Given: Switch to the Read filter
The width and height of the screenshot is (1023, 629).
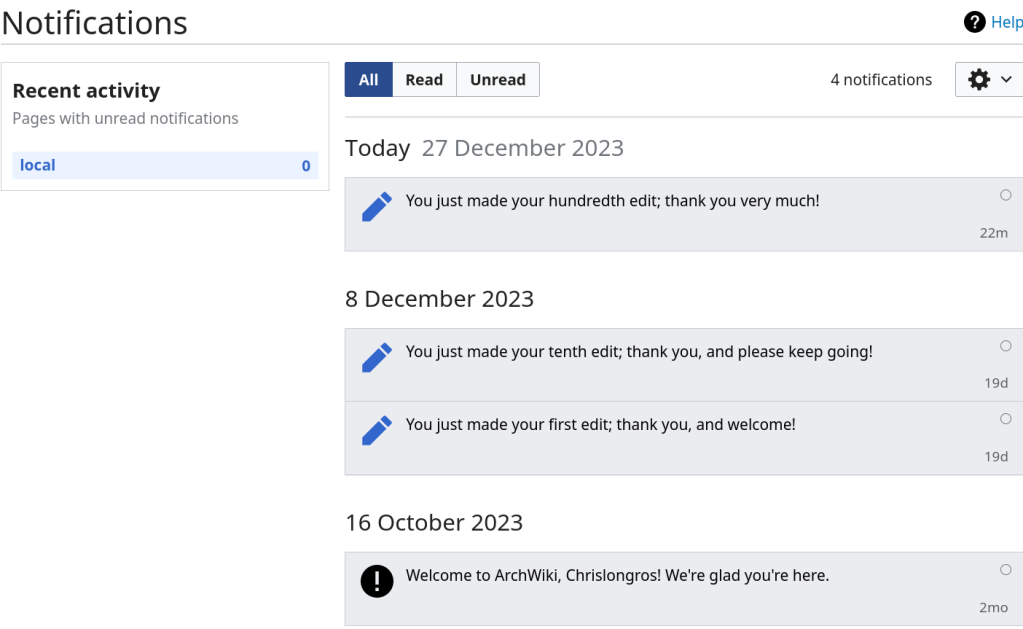Looking at the screenshot, I should pos(424,80).
